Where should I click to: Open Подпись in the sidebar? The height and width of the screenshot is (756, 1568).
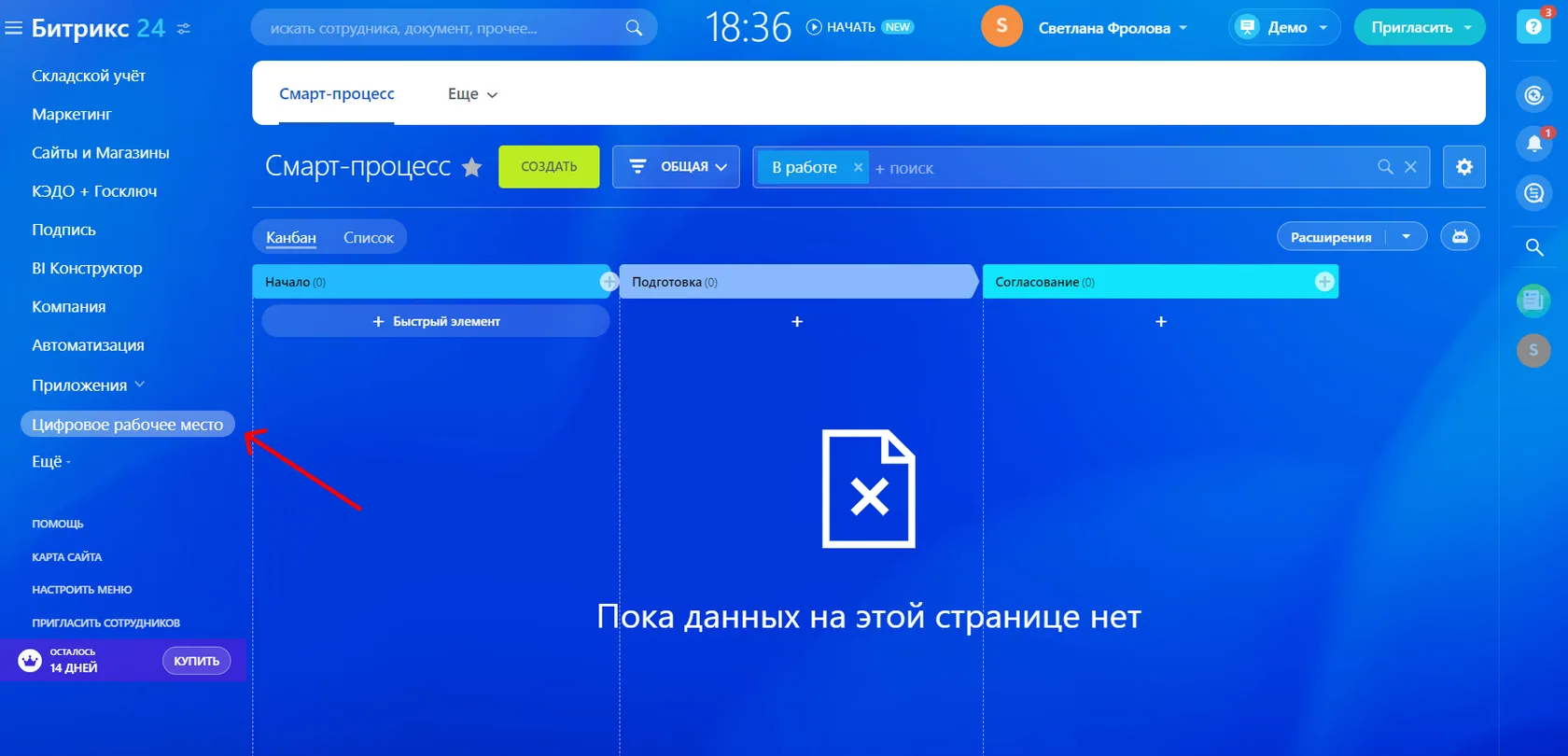pos(63,230)
